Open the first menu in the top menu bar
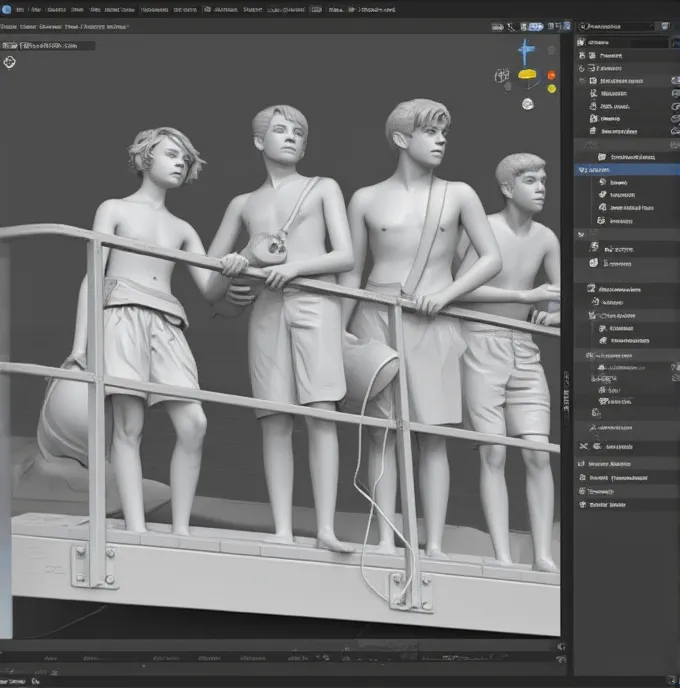 20,9
